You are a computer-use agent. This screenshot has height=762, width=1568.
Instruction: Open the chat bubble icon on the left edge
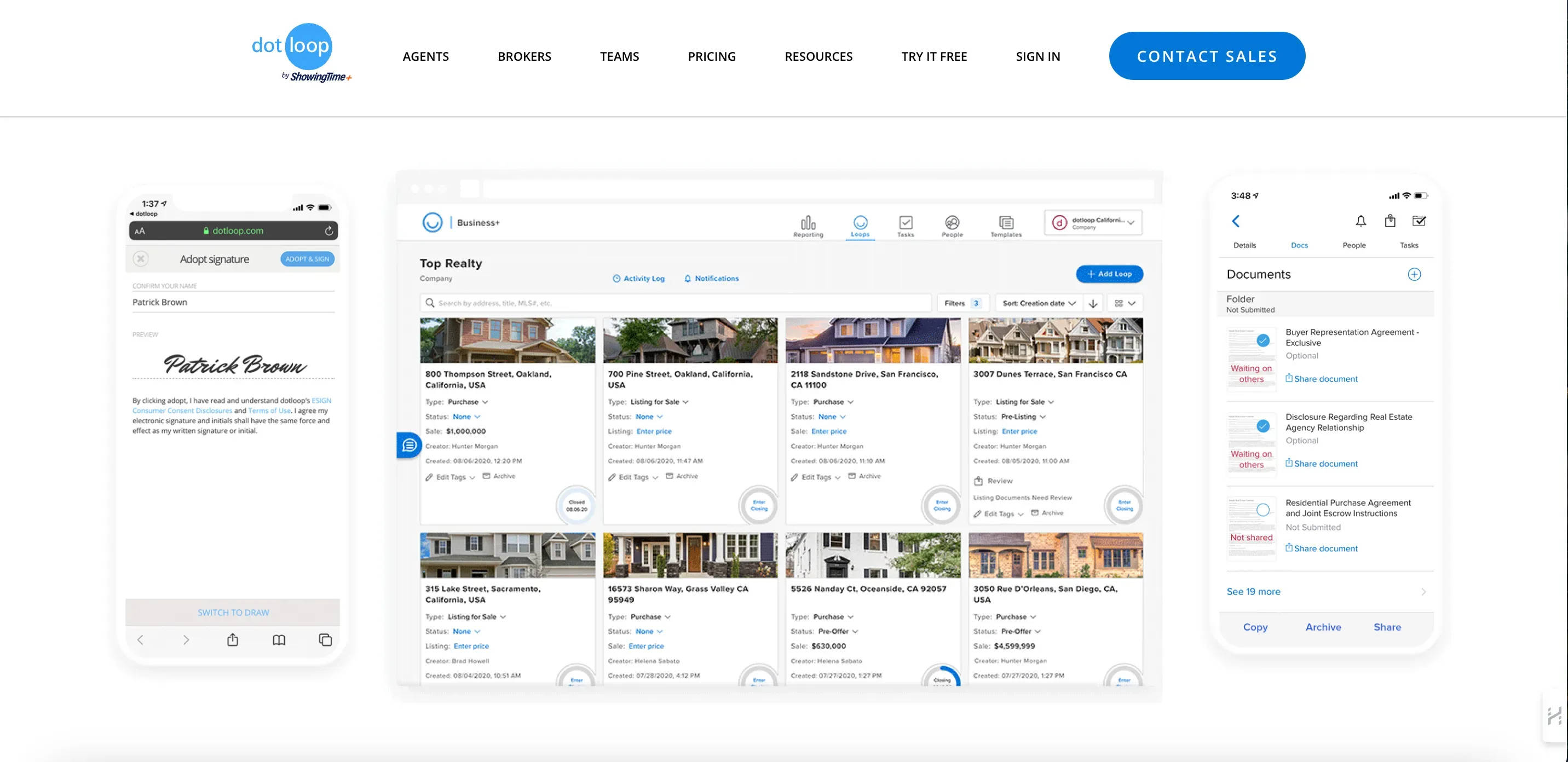pyautogui.click(x=411, y=445)
